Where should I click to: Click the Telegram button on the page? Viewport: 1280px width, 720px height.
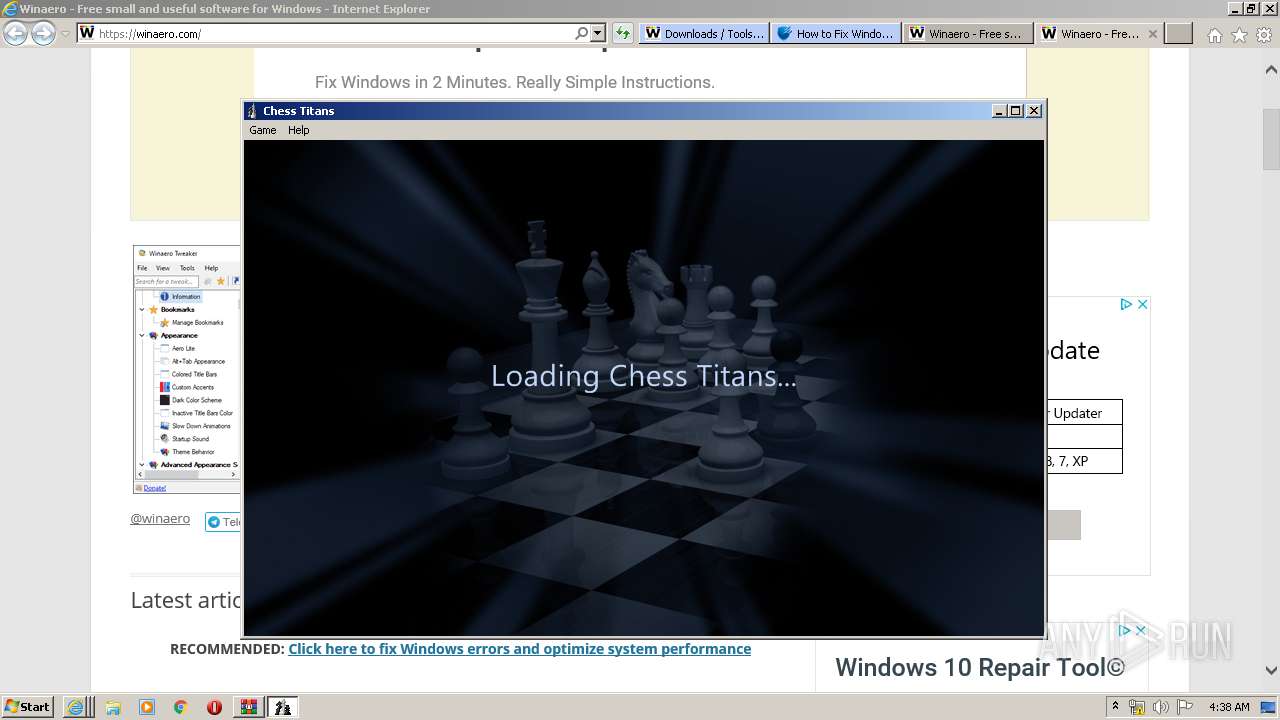pyautogui.click(x=223, y=522)
